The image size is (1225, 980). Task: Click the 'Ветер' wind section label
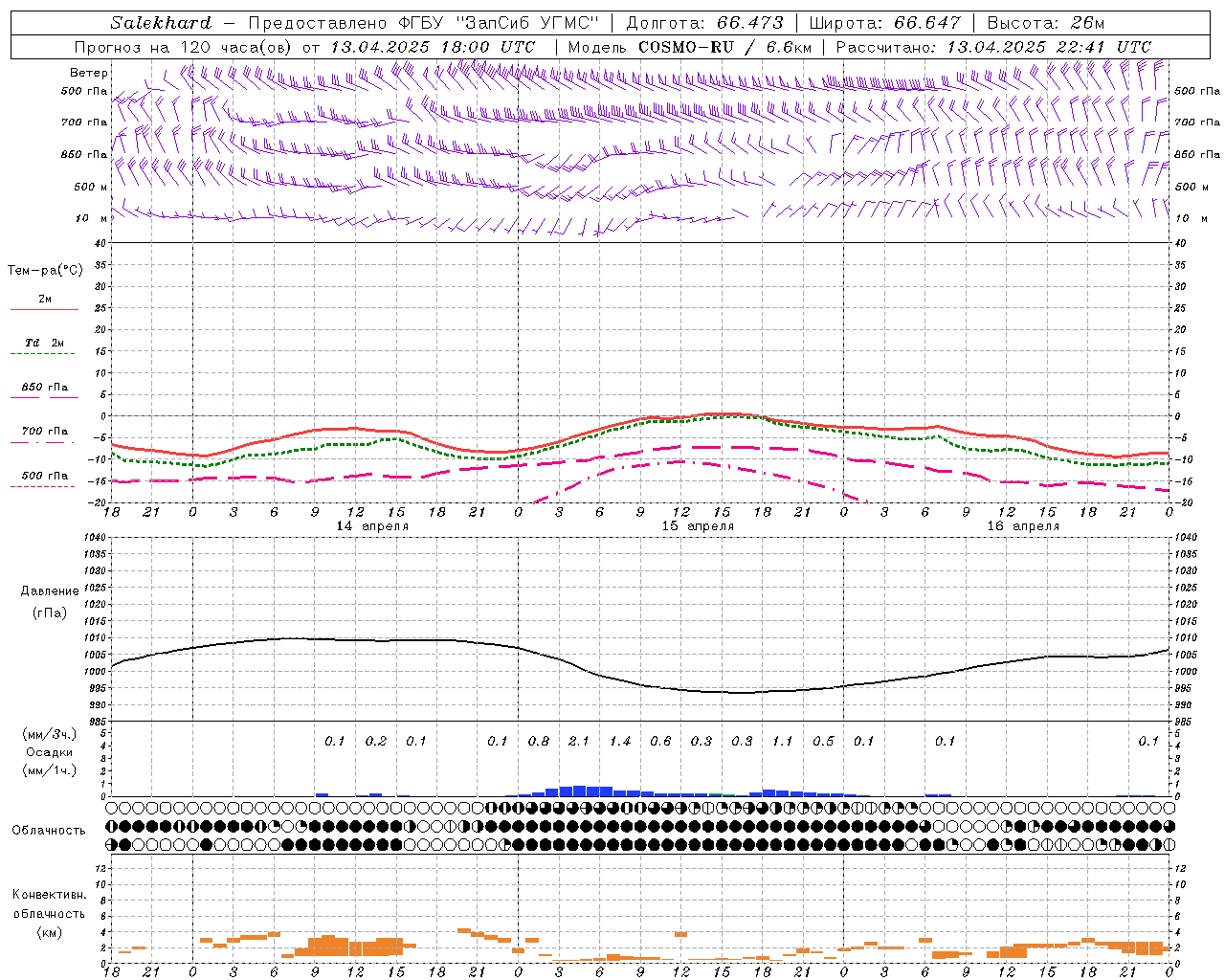[x=89, y=73]
